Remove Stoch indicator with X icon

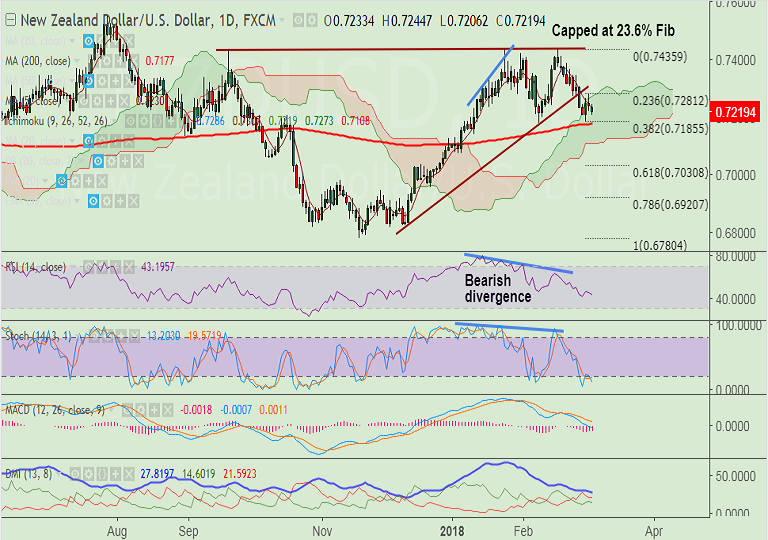click(135, 336)
